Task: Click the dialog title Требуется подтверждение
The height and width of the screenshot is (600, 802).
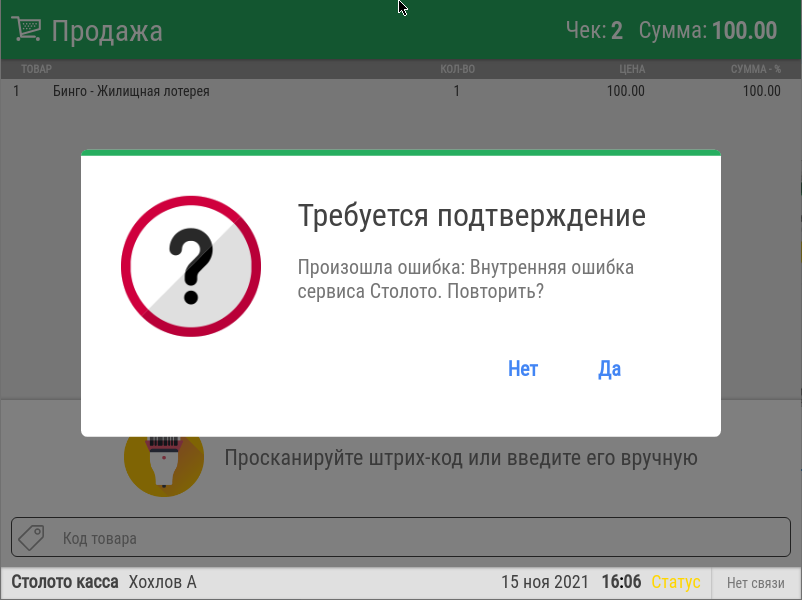Action: click(472, 215)
